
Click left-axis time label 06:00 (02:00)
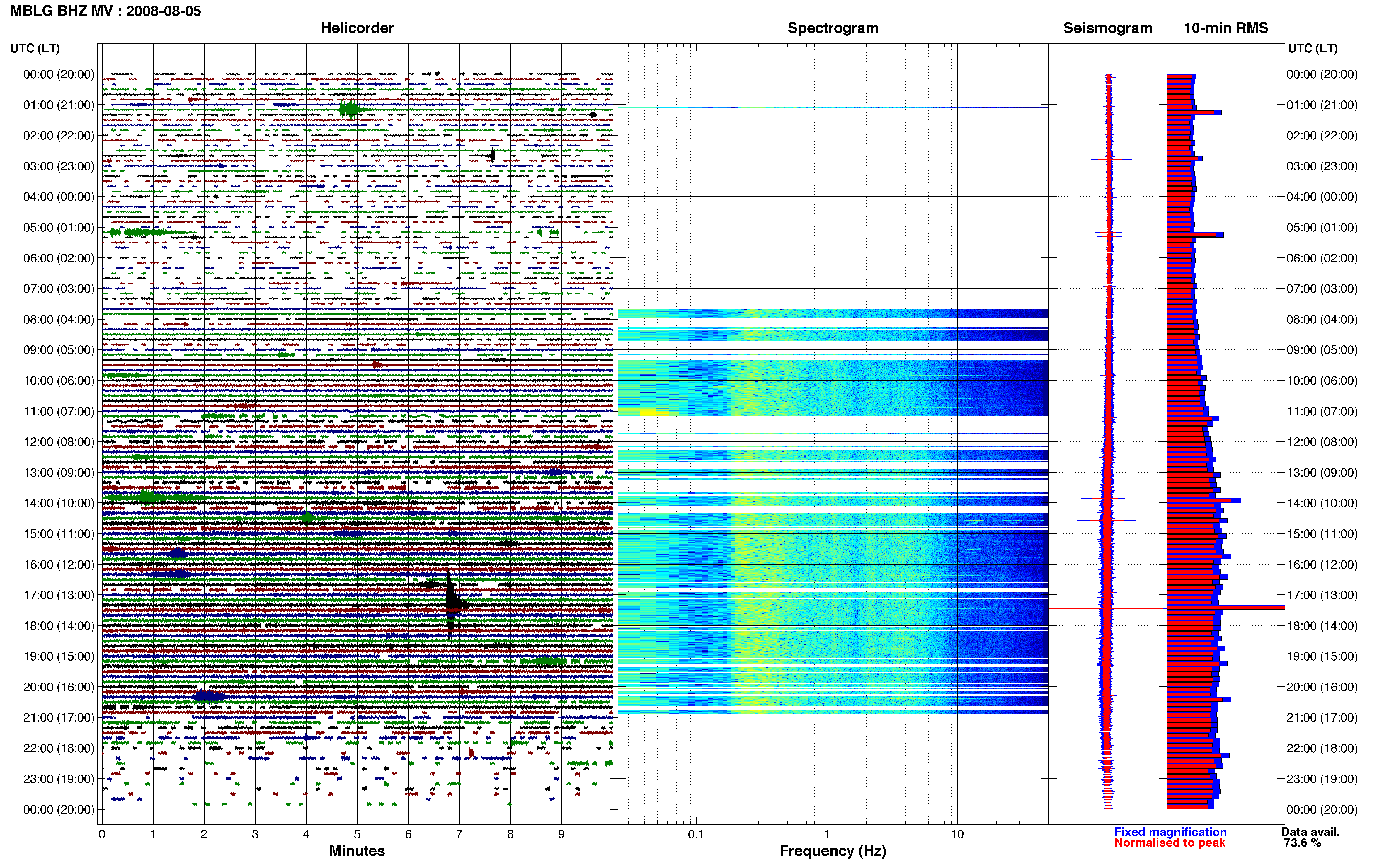59,258
